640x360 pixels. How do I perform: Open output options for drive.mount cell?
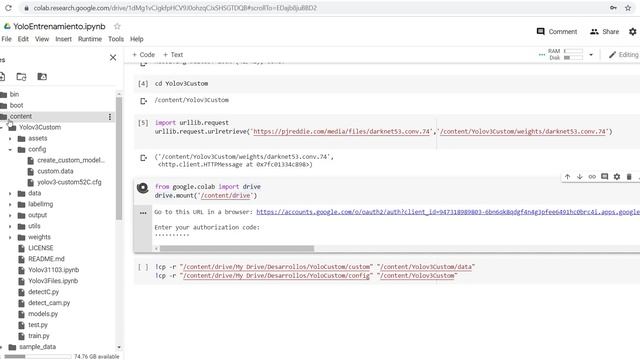[143, 213]
